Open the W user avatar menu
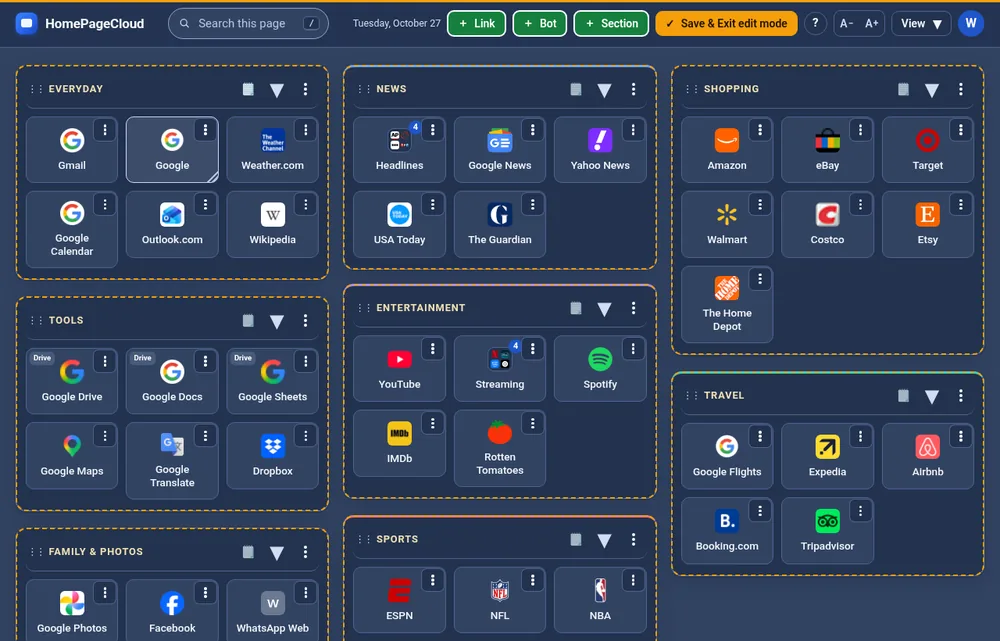1000x641 pixels. 971,24
